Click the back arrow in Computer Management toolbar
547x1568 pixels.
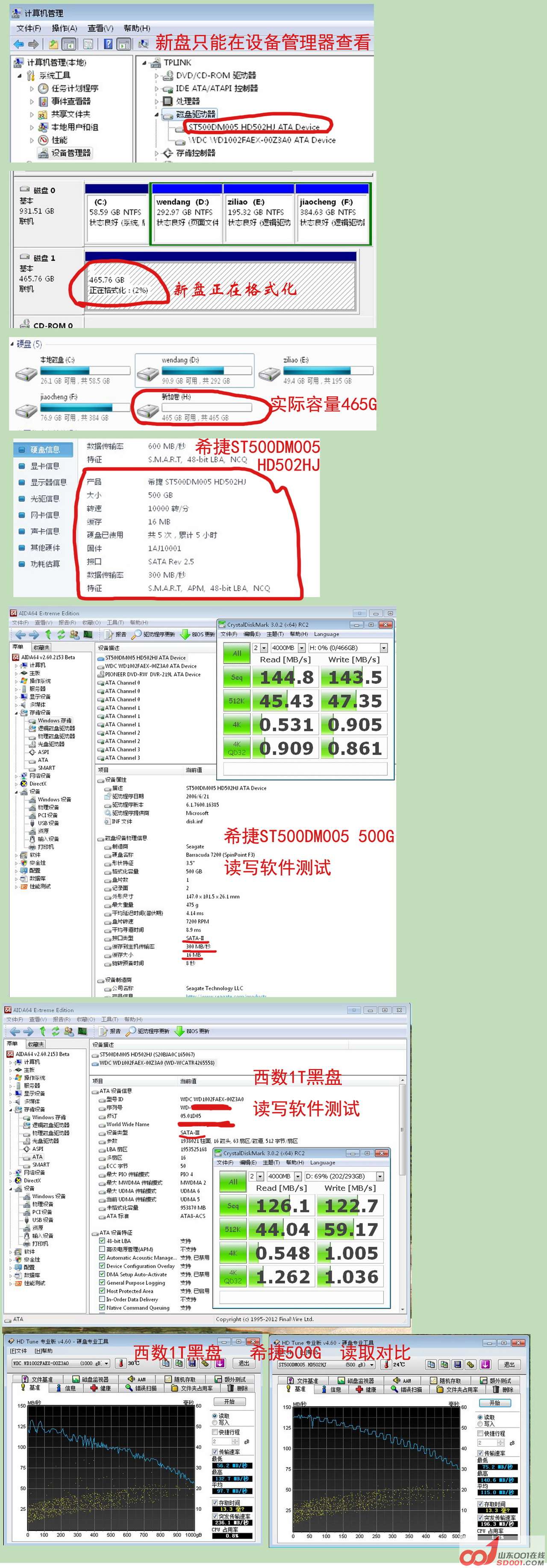click(x=18, y=44)
